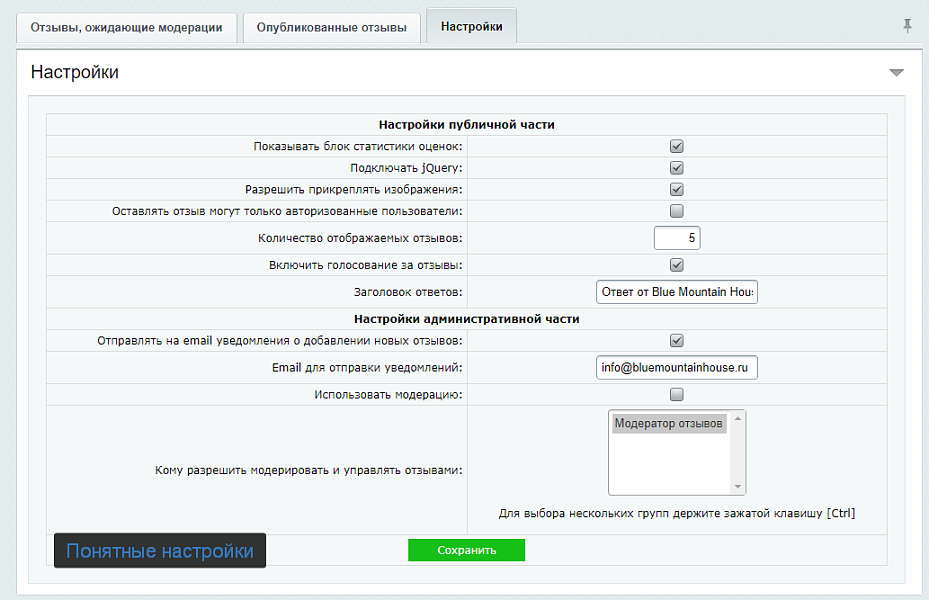
Task: Disable 'Включить голосование за отзывы'
Action: pos(677,266)
